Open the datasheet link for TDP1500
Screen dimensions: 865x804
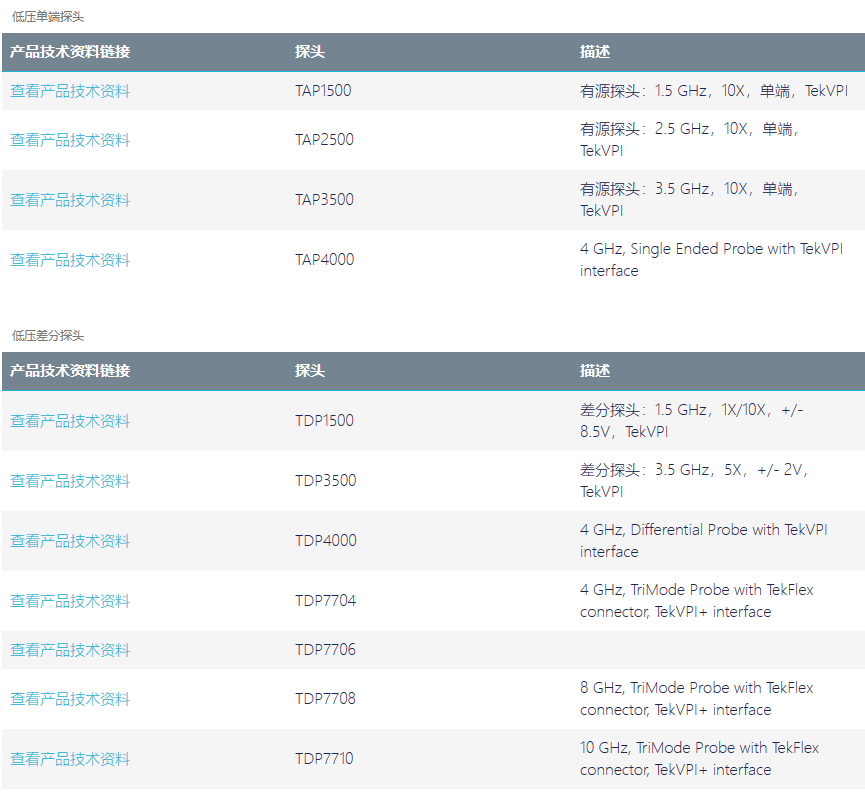tap(70, 421)
